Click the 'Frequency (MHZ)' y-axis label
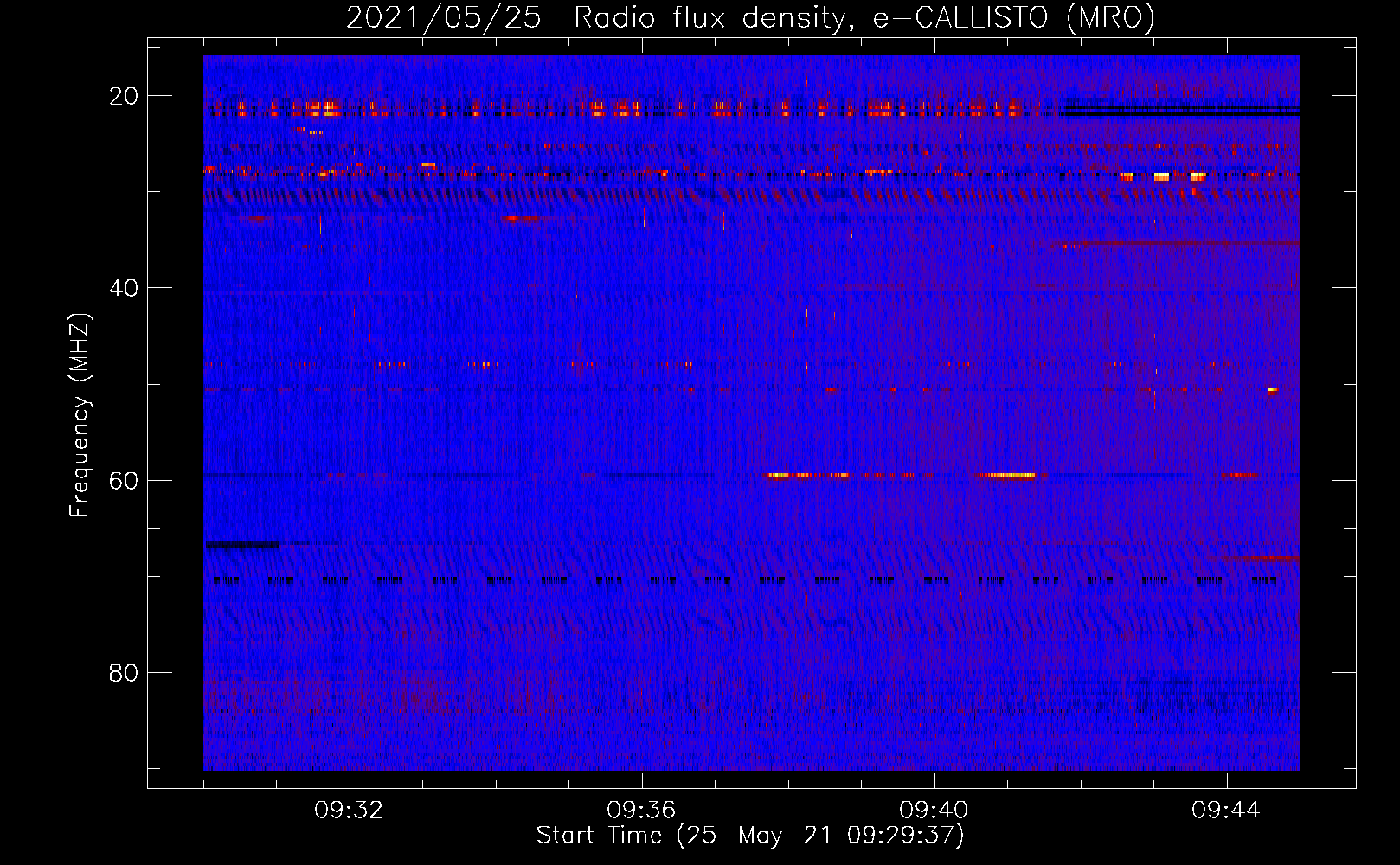 [80, 415]
